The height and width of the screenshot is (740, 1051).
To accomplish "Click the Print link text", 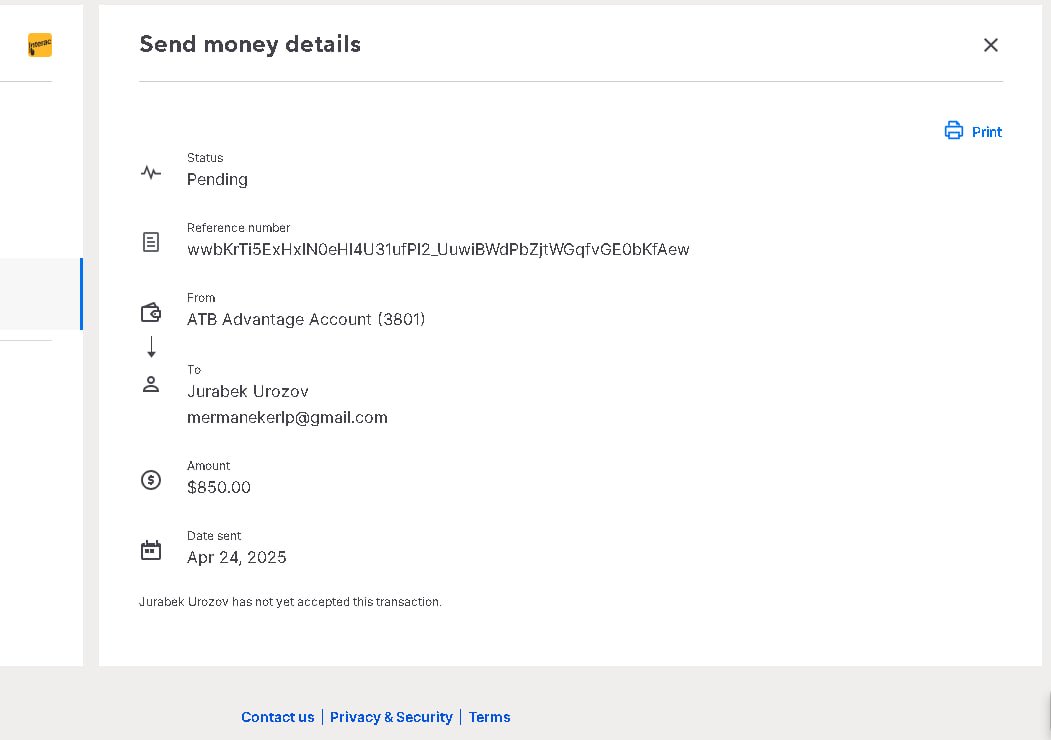I will click(986, 132).
